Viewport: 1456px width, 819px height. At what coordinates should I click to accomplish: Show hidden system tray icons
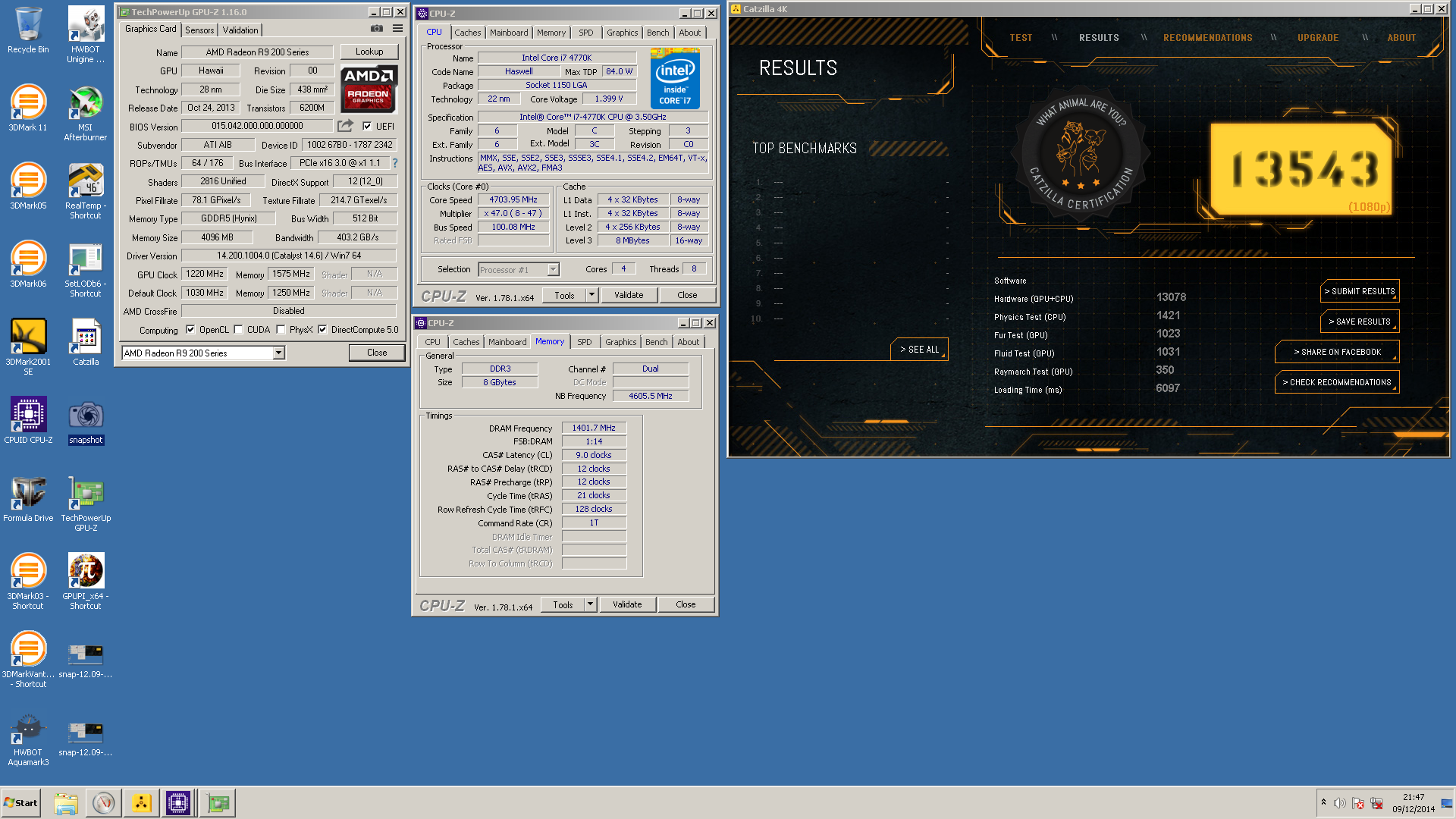click(x=1323, y=802)
